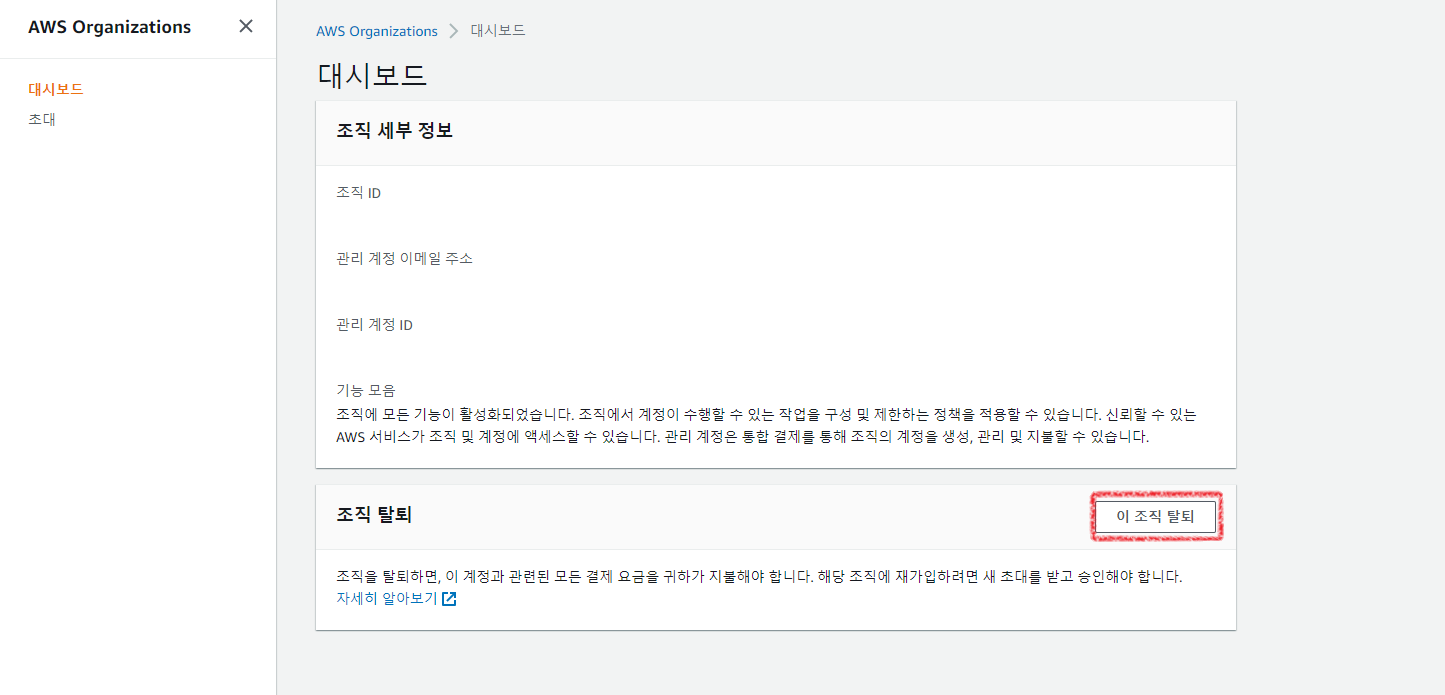This screenshot has width=1445, height=695.
Task: Open the 자세히 알아보기 link
Action: click(387, 599)
